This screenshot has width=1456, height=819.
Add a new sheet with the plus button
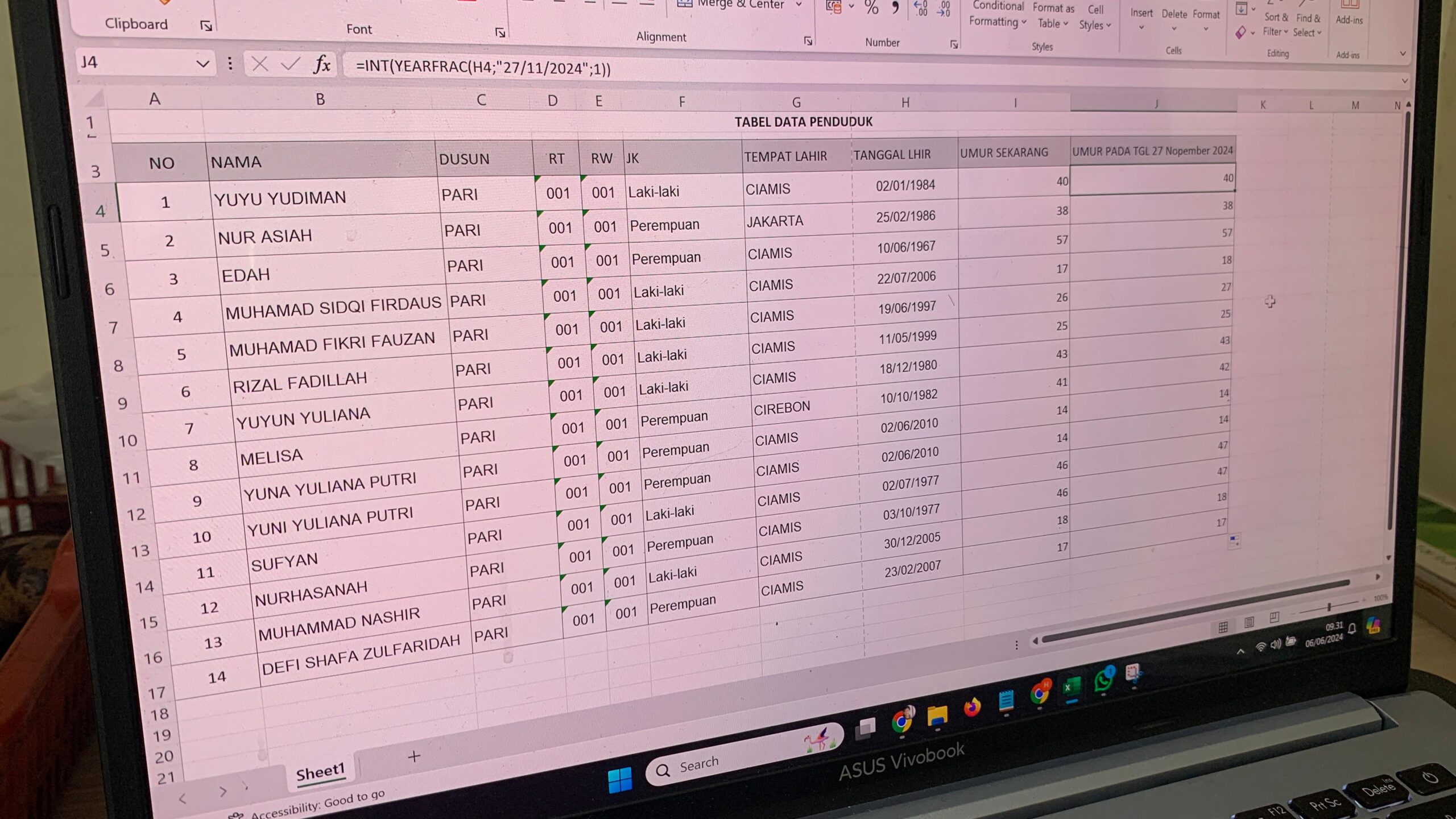413,756
